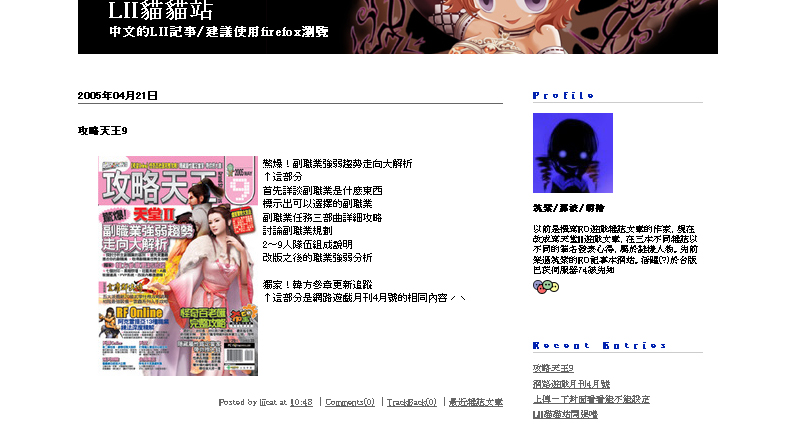This screenshot has width=799, height=433.
Task: Open recent entry 網路遊戲月刊4月號
Action: click(571, 384)
